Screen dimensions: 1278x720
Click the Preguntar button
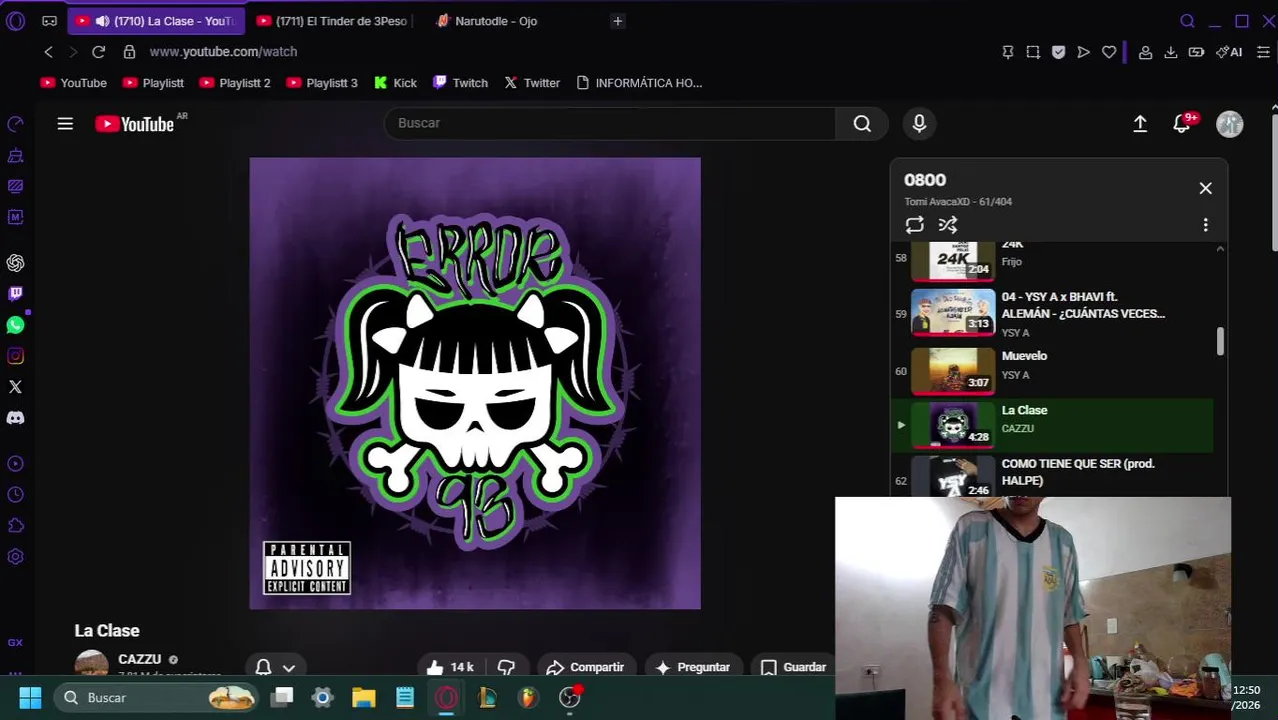coord(692,667)
